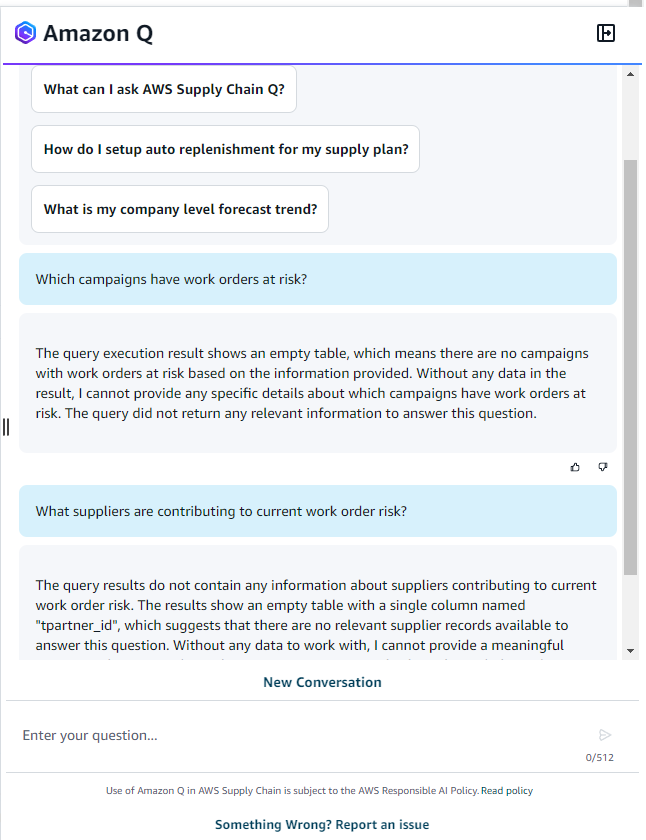Click the left panel resize handle
The image size is (646, 840).
click(x=5, y=427)
